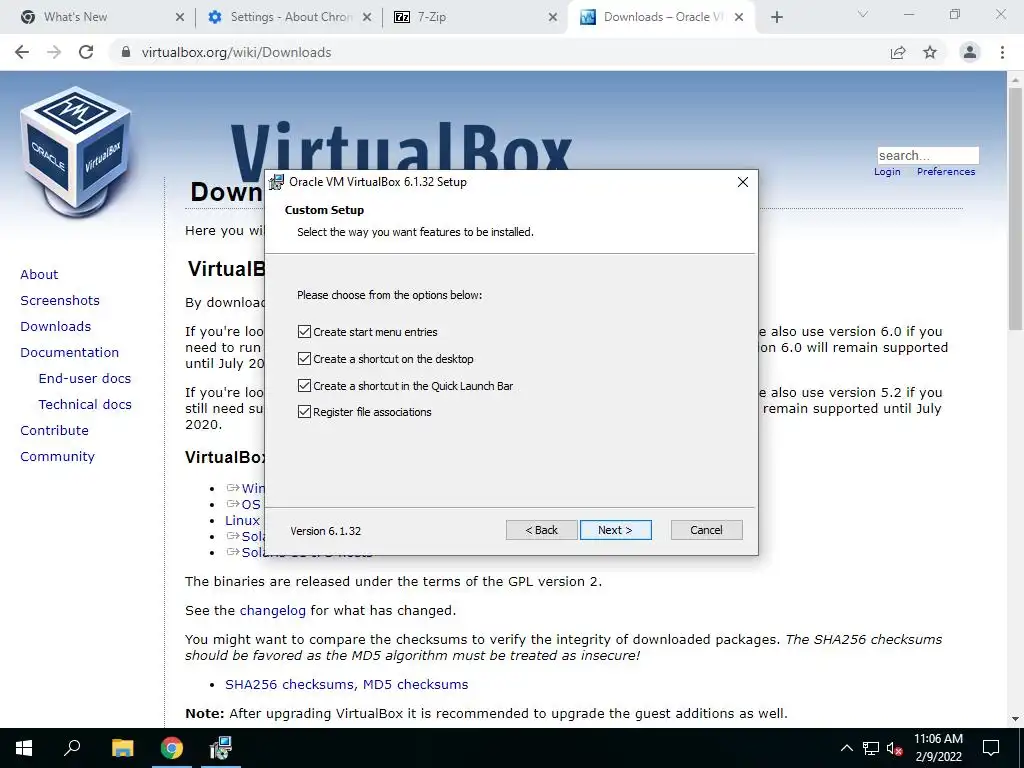Open the tab search dropdown chevron
Screen dimensions: 1024x768
pos(863,14)
